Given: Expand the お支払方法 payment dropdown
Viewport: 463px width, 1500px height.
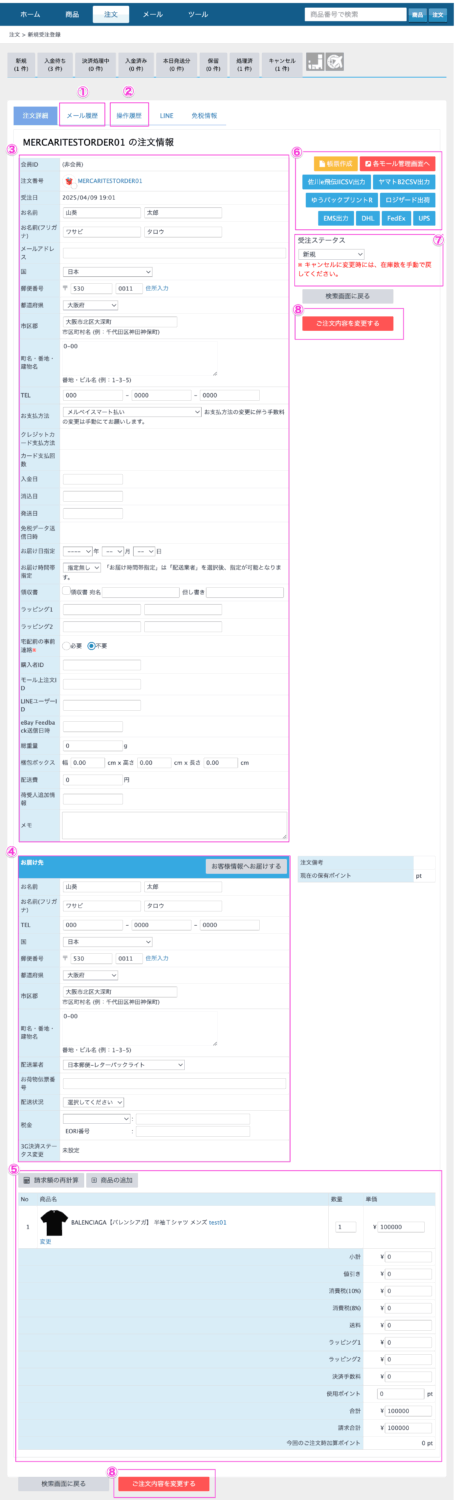Looking at the screenshot, I should coord(132,410).
